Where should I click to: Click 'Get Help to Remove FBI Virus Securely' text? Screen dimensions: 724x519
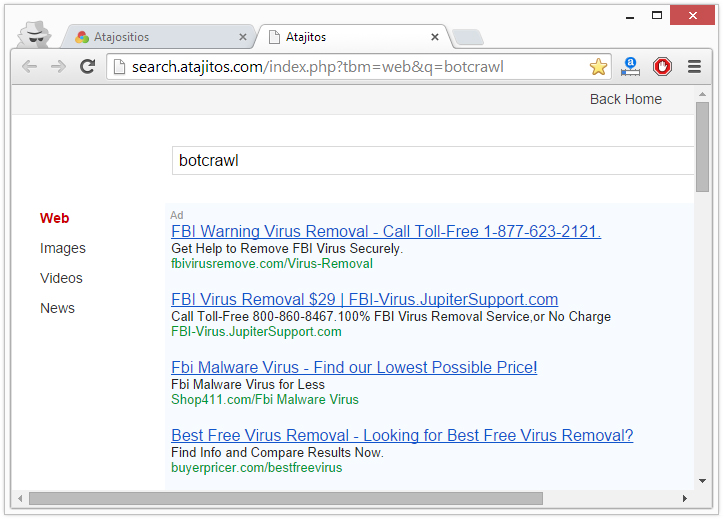pyautogui.click(x=287, y=248)
